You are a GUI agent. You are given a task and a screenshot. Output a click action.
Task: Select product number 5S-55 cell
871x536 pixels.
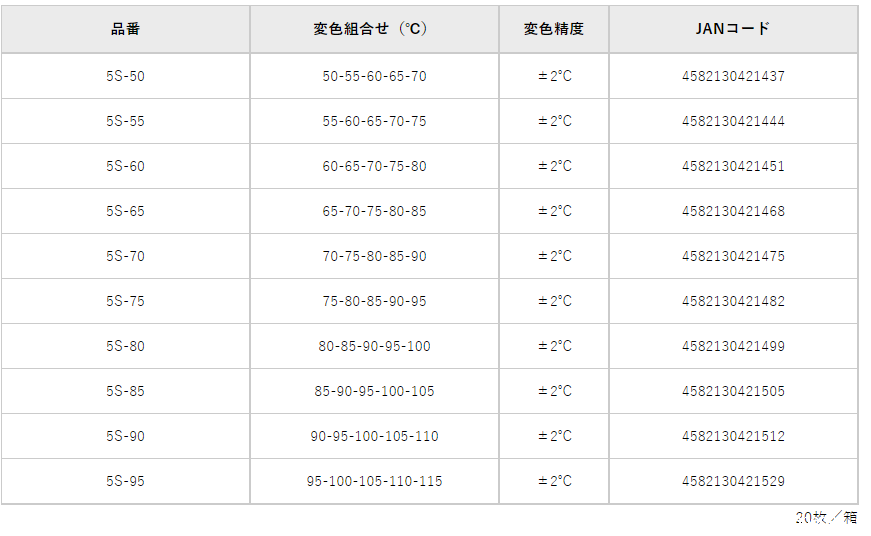point(125,121)
